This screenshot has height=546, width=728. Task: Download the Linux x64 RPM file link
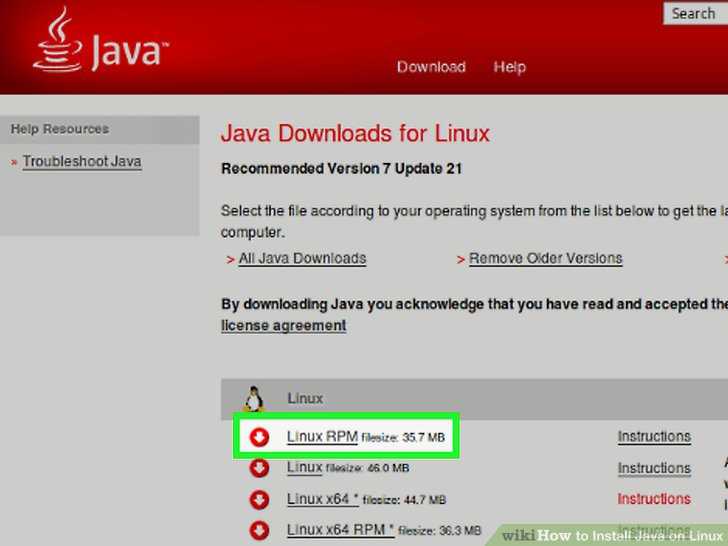coord(340,530)
